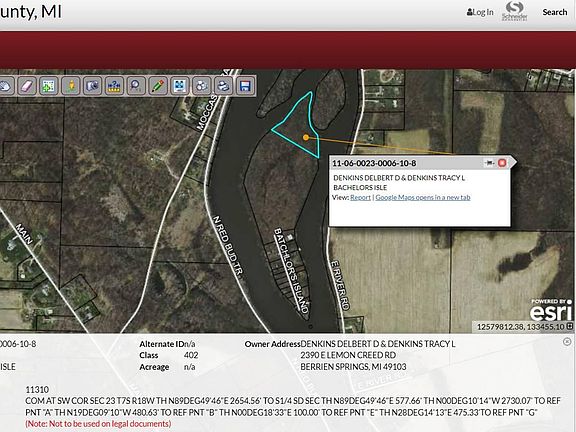Open Google Maps link in popup
This screenshot has height=432, width=576.
click(x=423, y=197)
